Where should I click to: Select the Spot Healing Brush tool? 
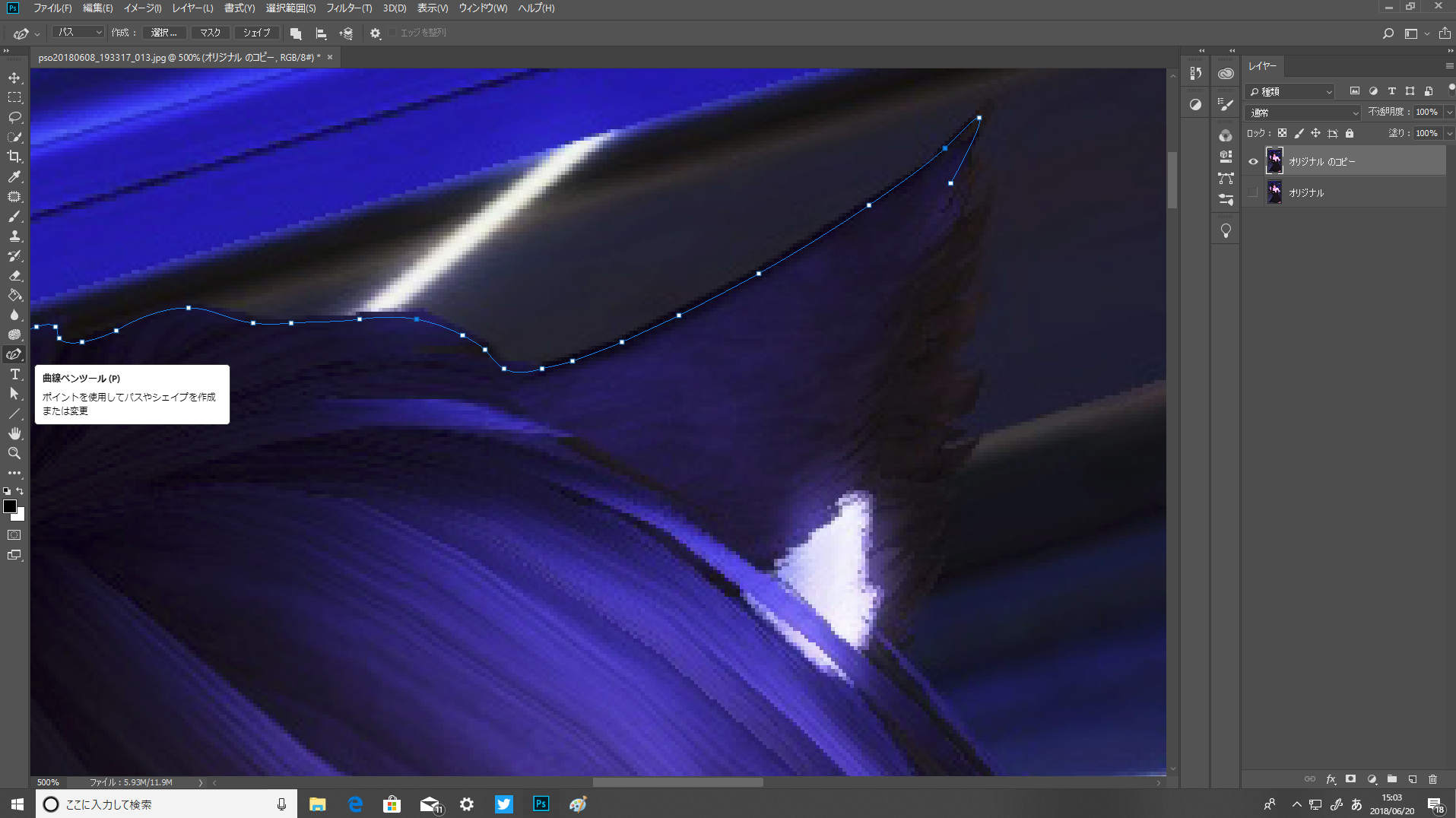[14, 196]
